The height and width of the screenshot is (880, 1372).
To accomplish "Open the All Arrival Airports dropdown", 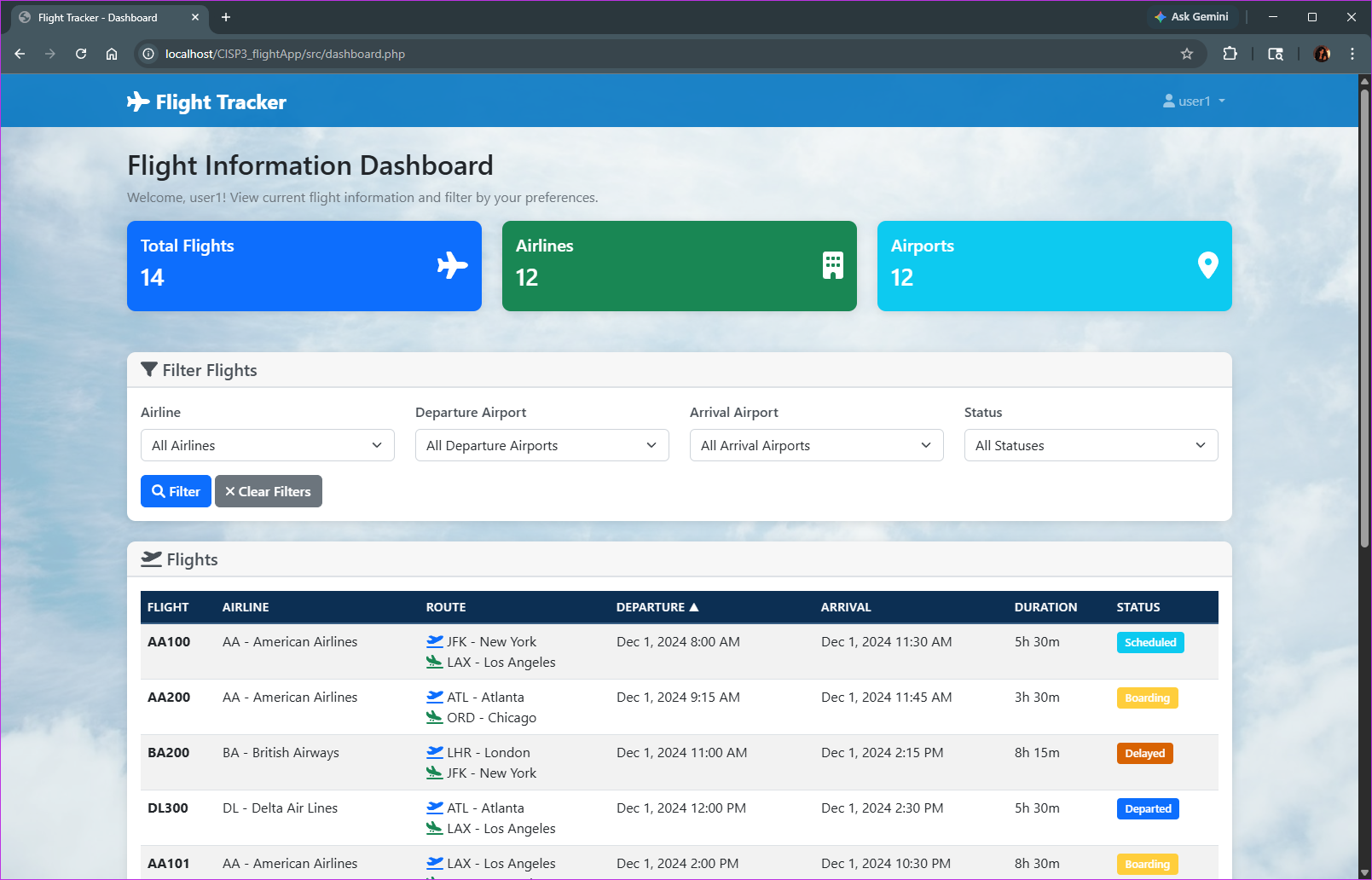I will (x=816, y=445).
